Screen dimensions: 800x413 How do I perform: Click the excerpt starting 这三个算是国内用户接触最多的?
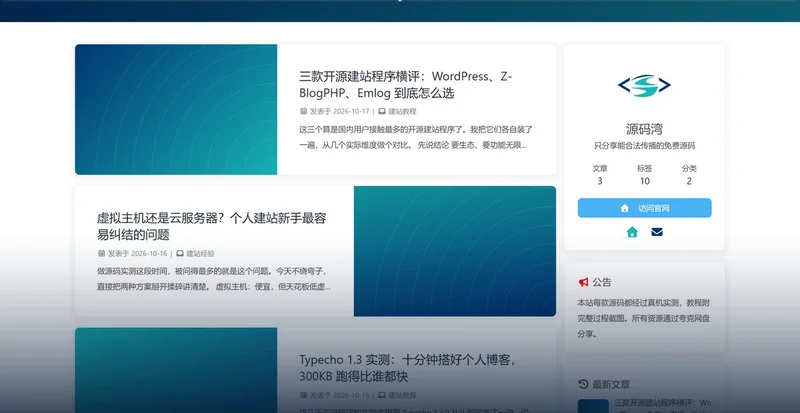click(x=416, y=137)
